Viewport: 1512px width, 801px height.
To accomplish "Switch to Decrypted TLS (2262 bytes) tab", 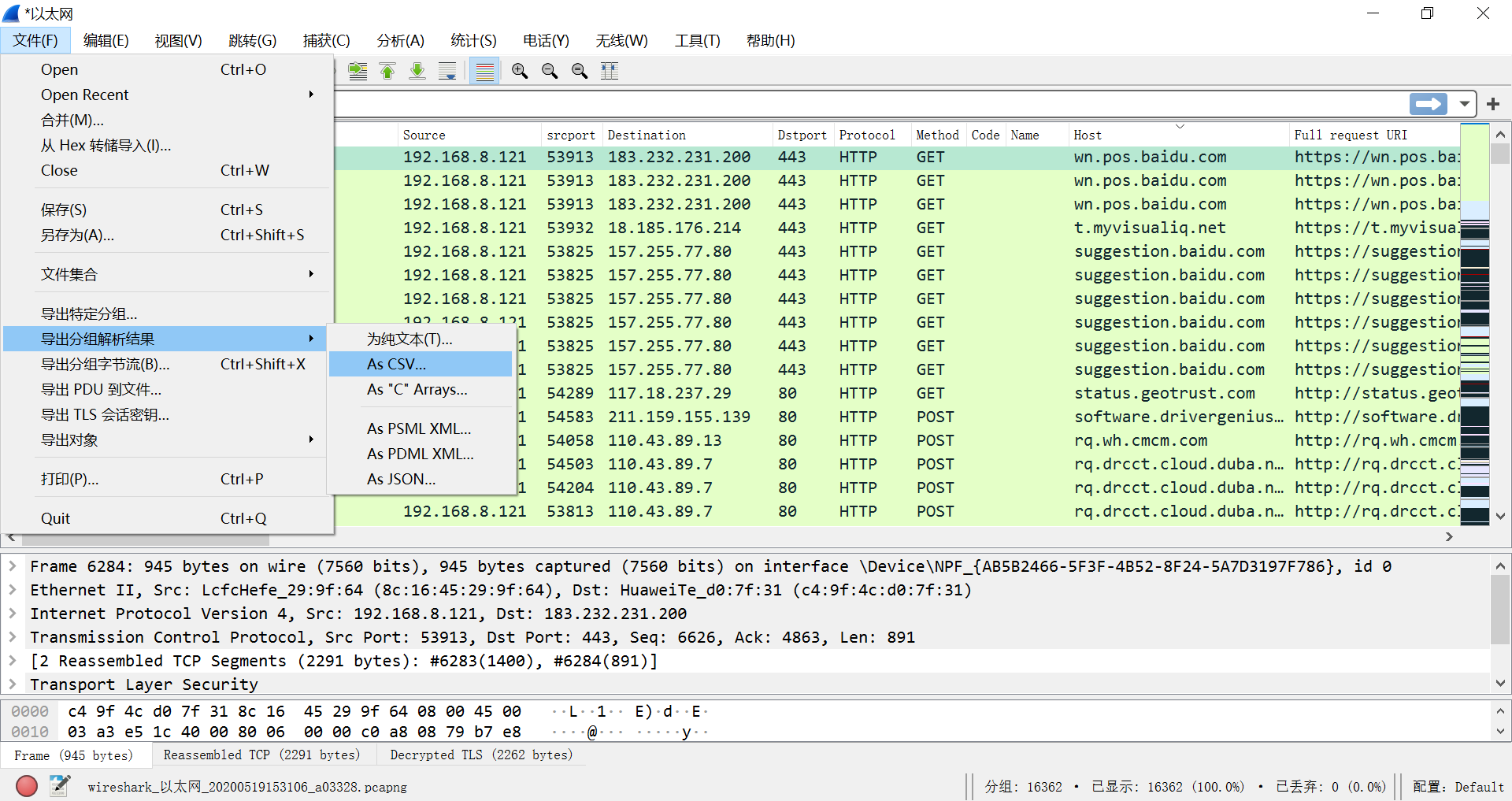I will [482, 755].
